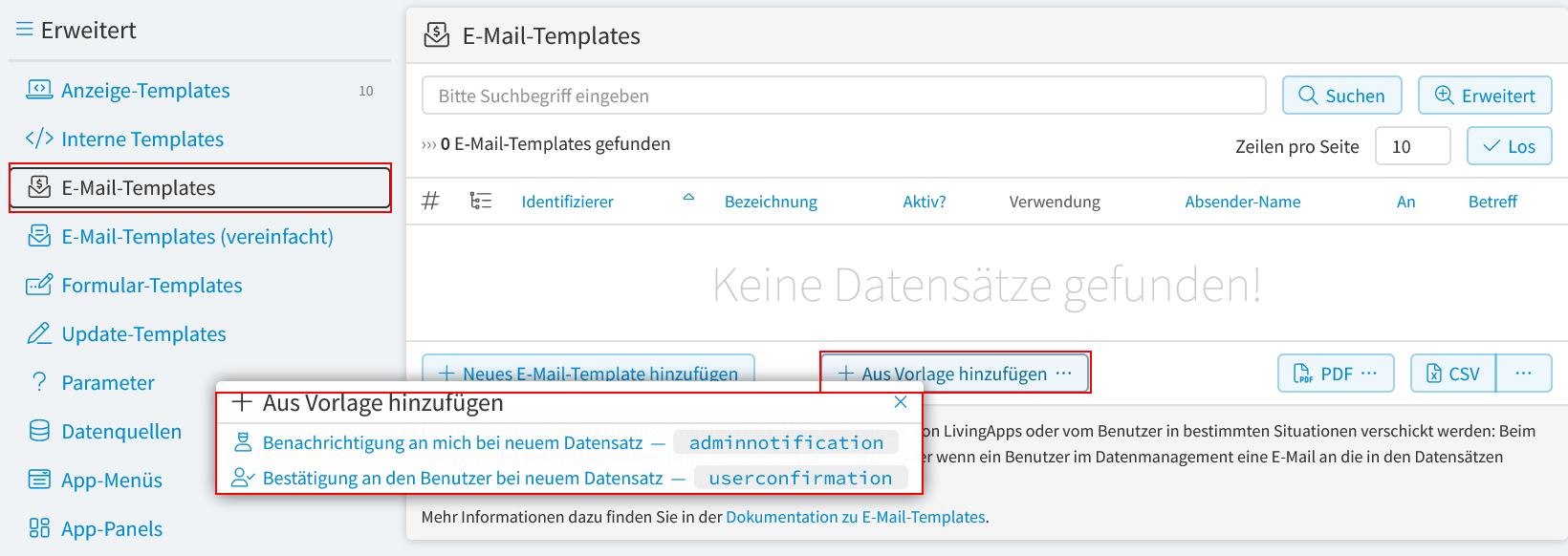The height and width of the screenshot is (556, 1568).
Task: Sort by Identifizierer column
Action: pyautogui.click(x=567, y=202)
